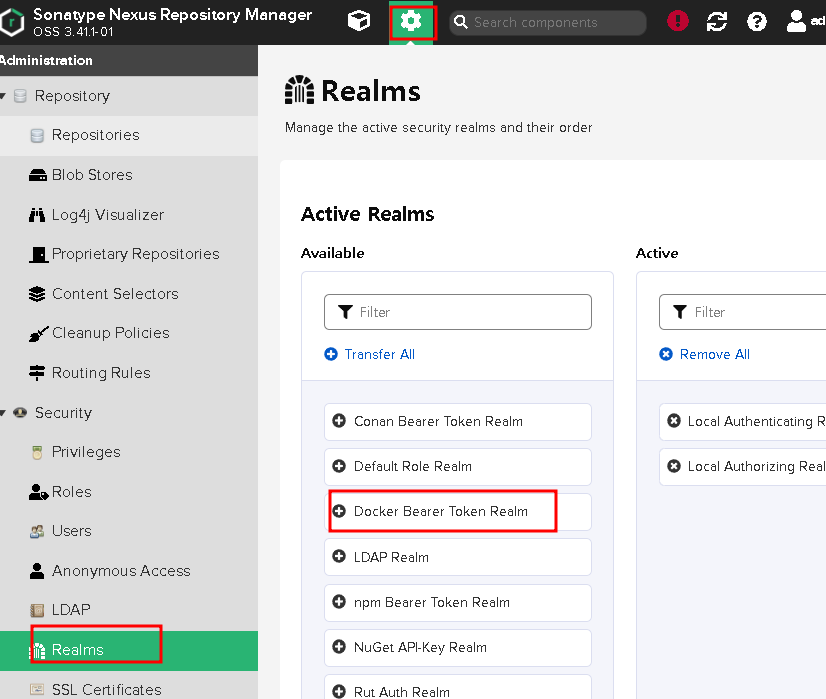Viewport: 826px width, 699px height.
Task: Open Cleanup Policies
Action: click(x=129, y=333)
